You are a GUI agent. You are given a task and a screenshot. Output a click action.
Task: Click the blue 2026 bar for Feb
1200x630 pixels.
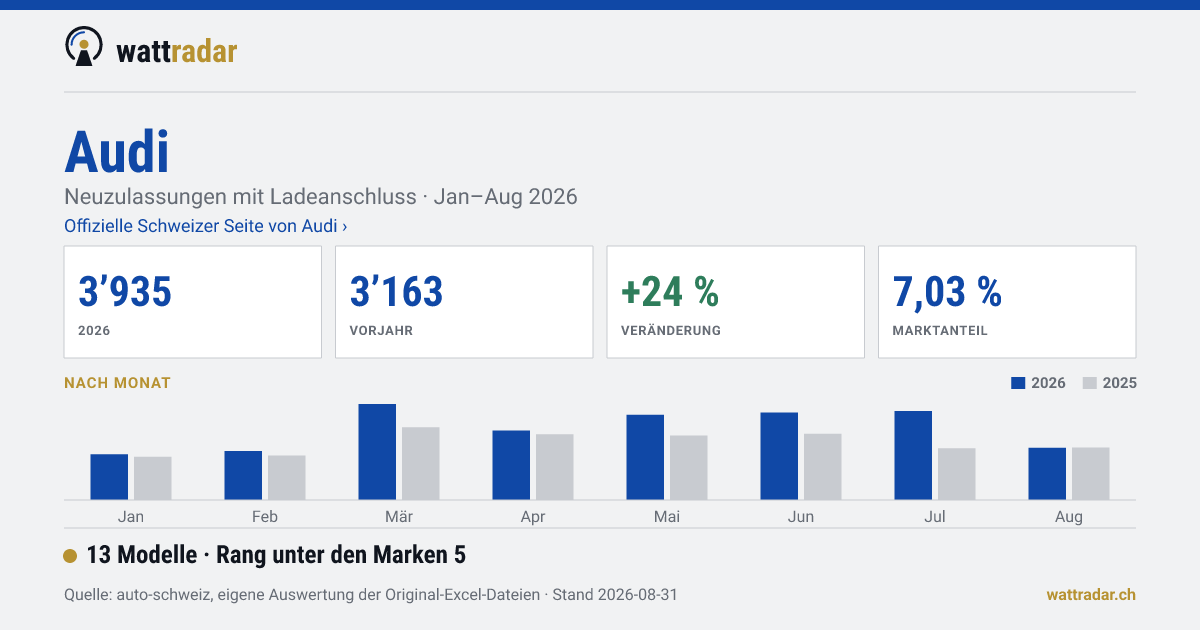(243, 475)
